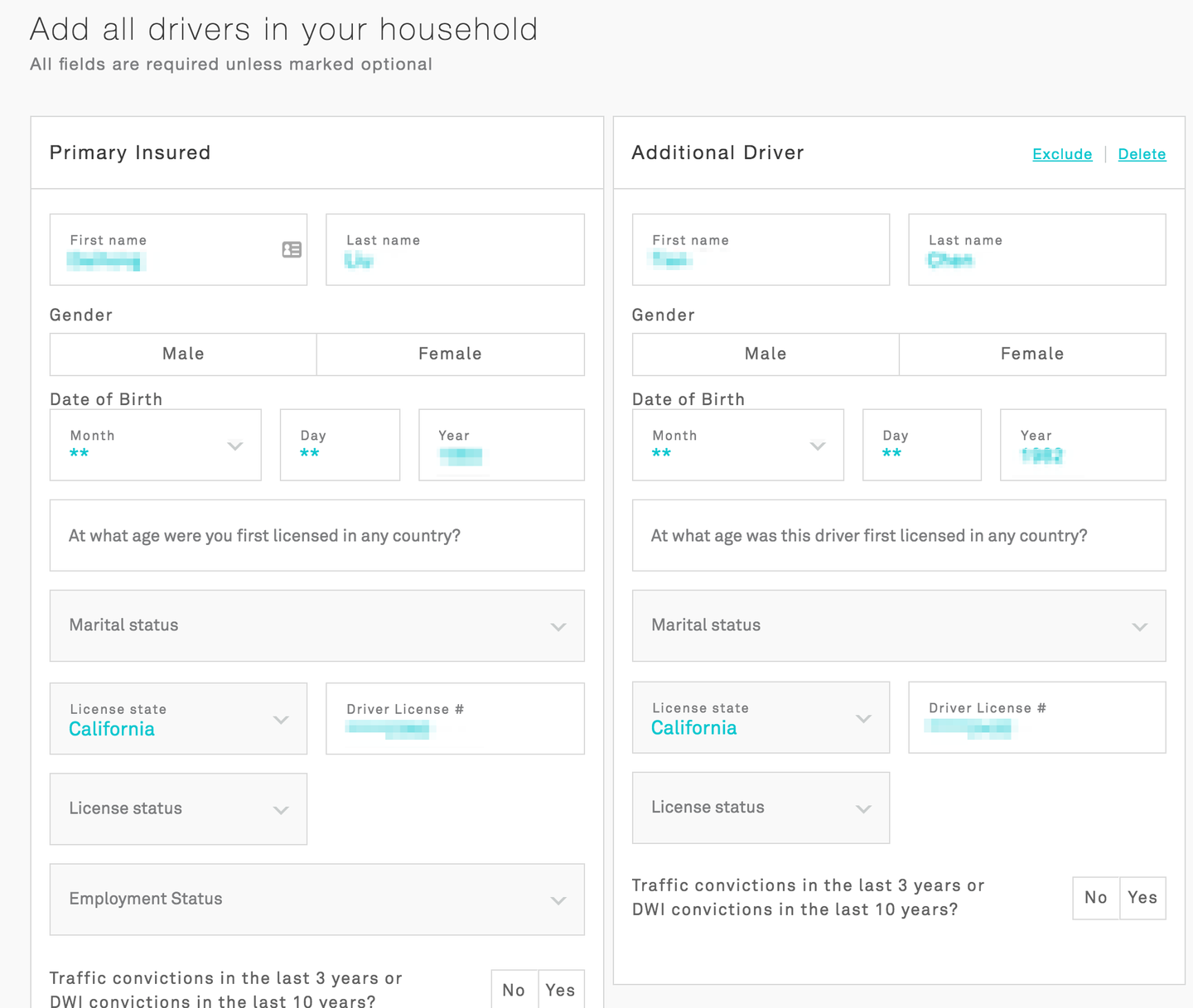Open Additional Driver License status dropdown
This screenshot has width=1193, height=1008.
tap(761, 808)
